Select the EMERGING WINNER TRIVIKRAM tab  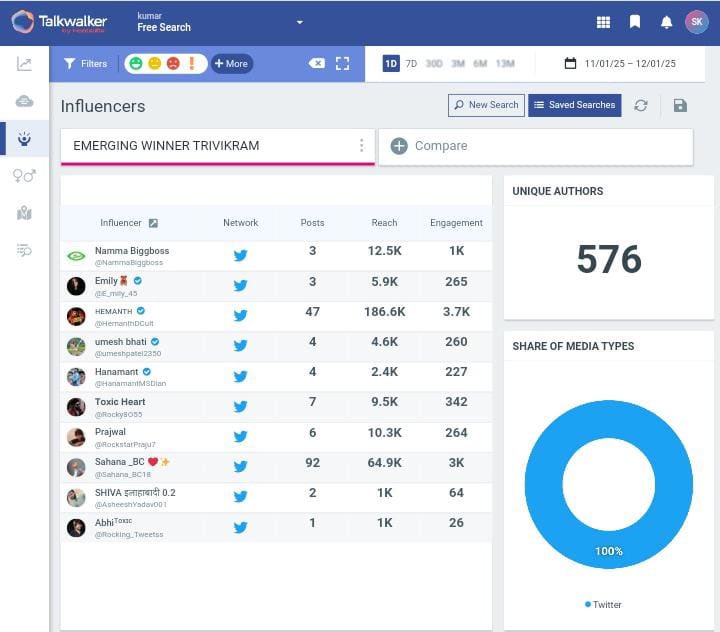pyautogui.click(x=218, y=146)
